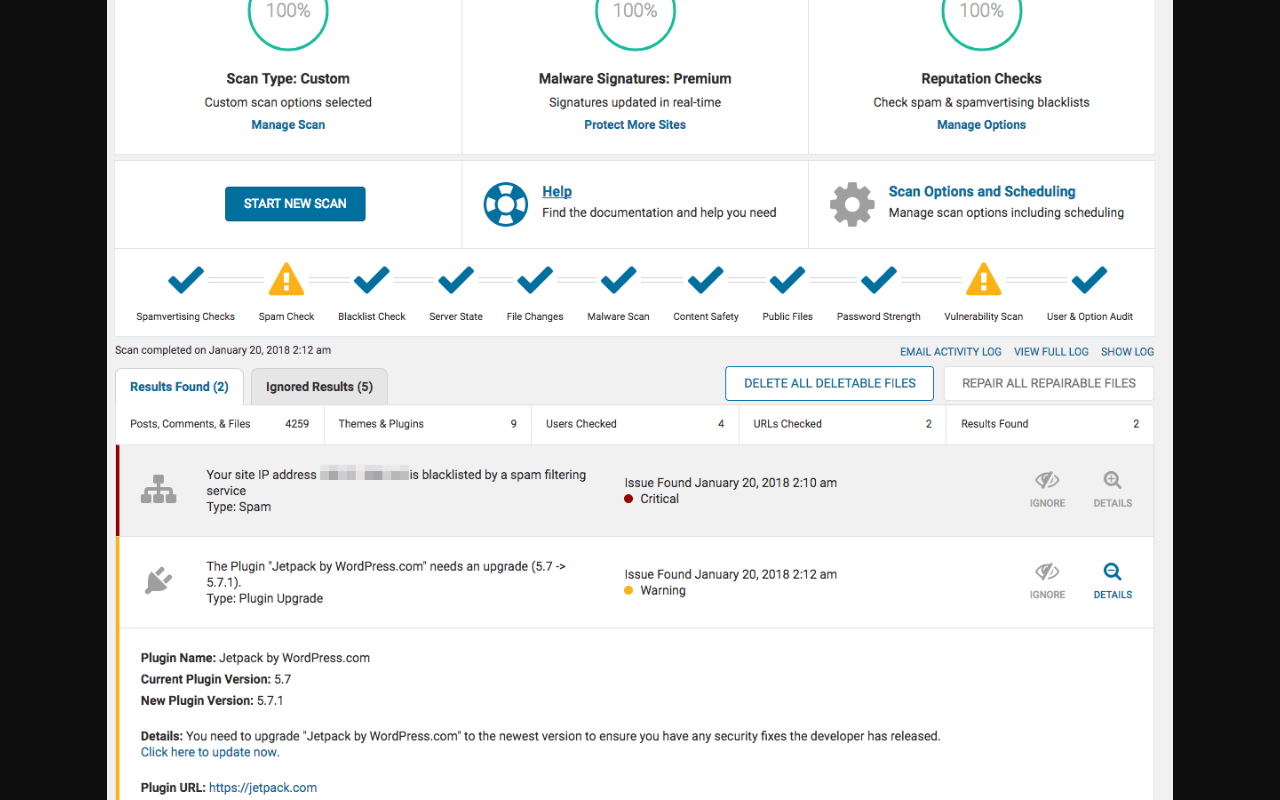
Task: Click 'Plugin Name: Jetpack by WordPress.com' text
Action: point(255,658)
